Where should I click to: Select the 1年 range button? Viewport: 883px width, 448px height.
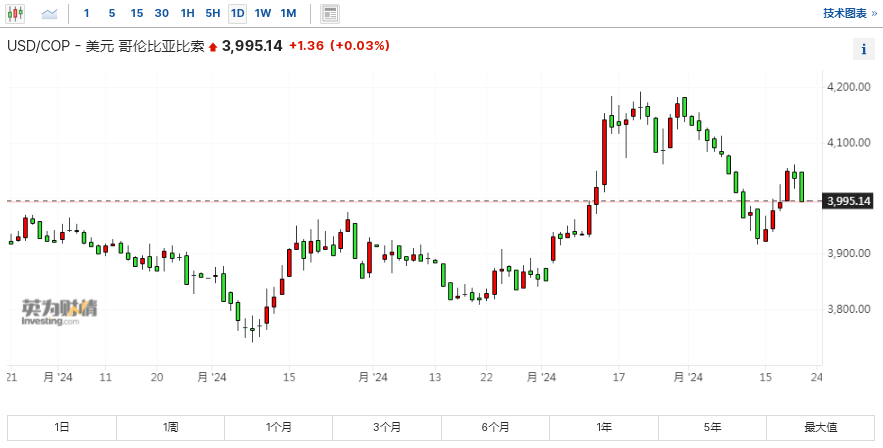tap(604, 427)
